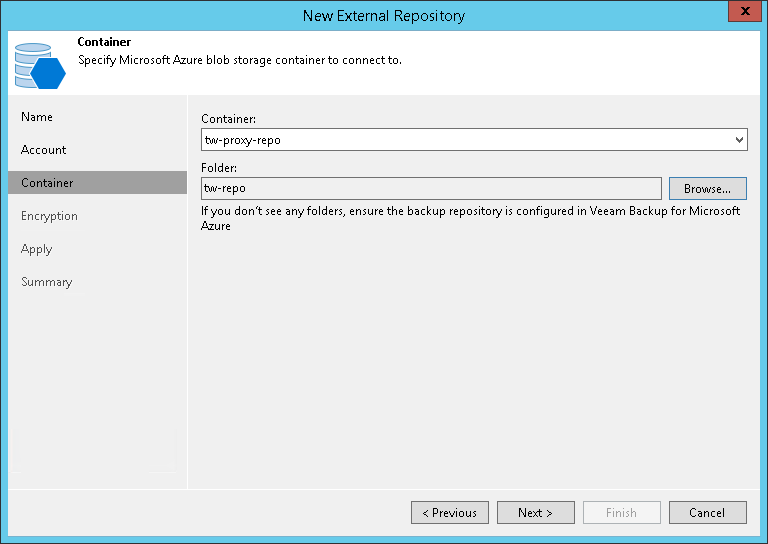Screen dimensions: 768x544
Task: Proceed by clicking Next
Action: point(535,513)
